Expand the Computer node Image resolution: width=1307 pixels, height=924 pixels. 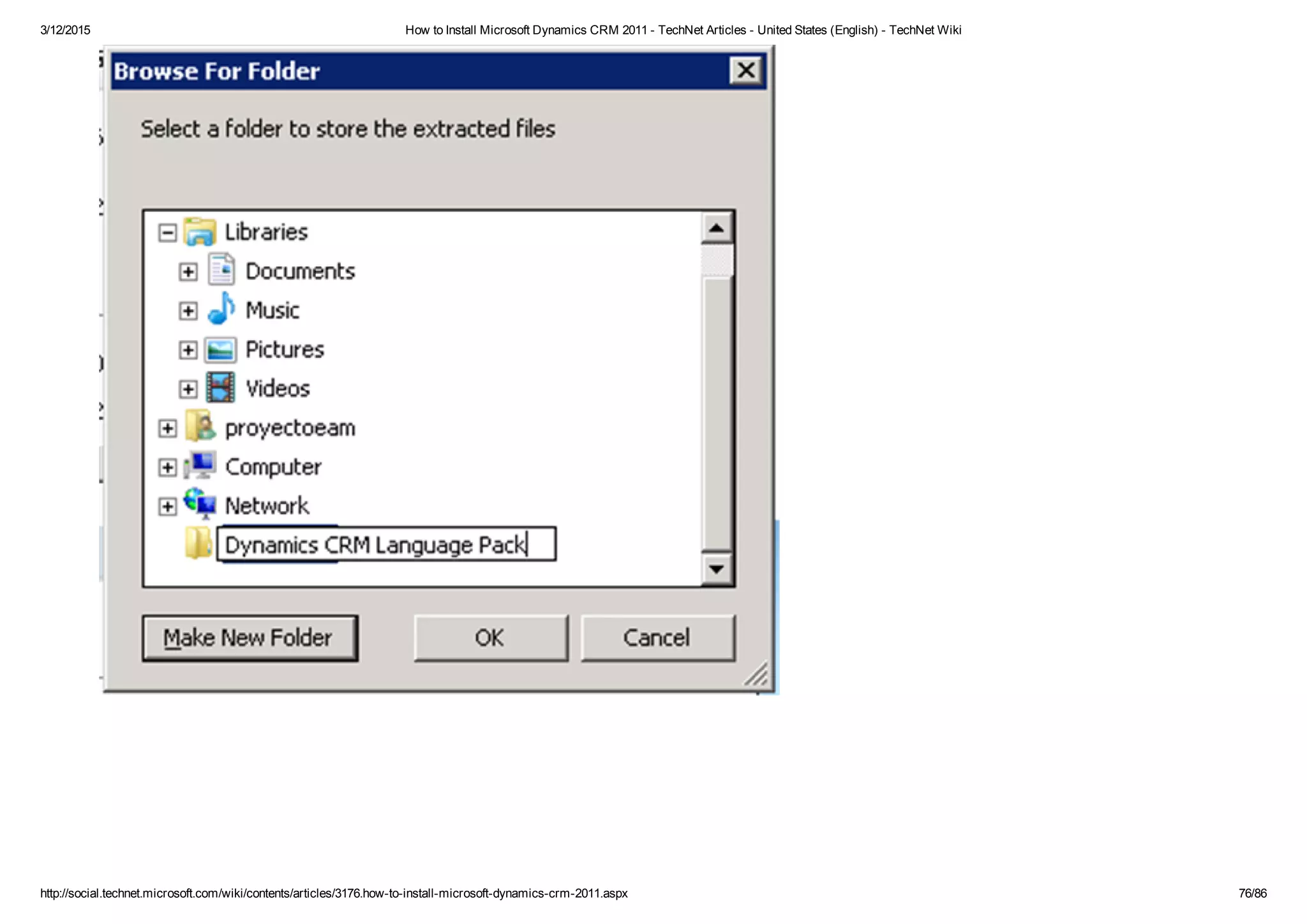pyautogui.click(x=167, y=468)
